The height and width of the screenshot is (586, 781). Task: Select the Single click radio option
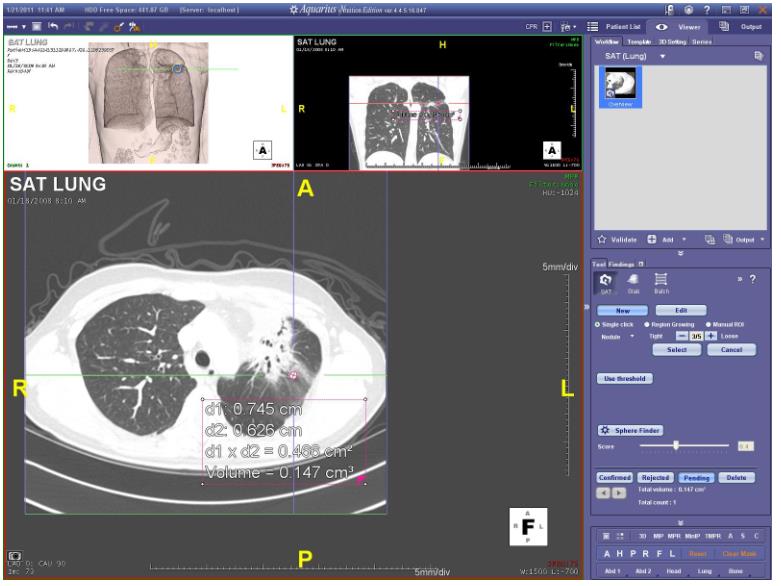tap(598, 324)
